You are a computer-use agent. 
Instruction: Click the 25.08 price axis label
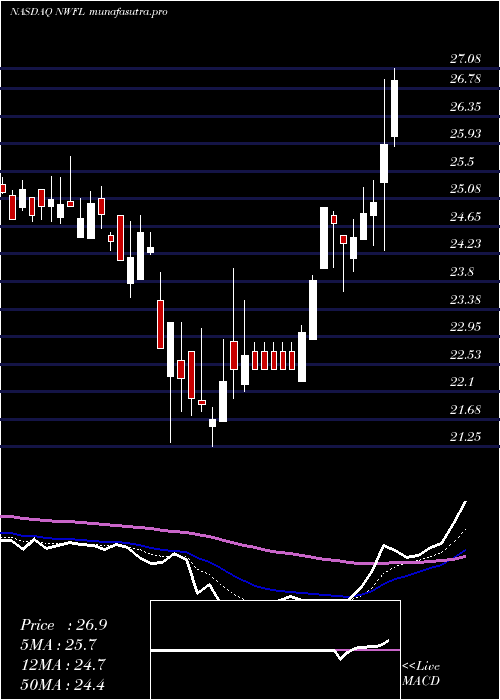(465, 189)
